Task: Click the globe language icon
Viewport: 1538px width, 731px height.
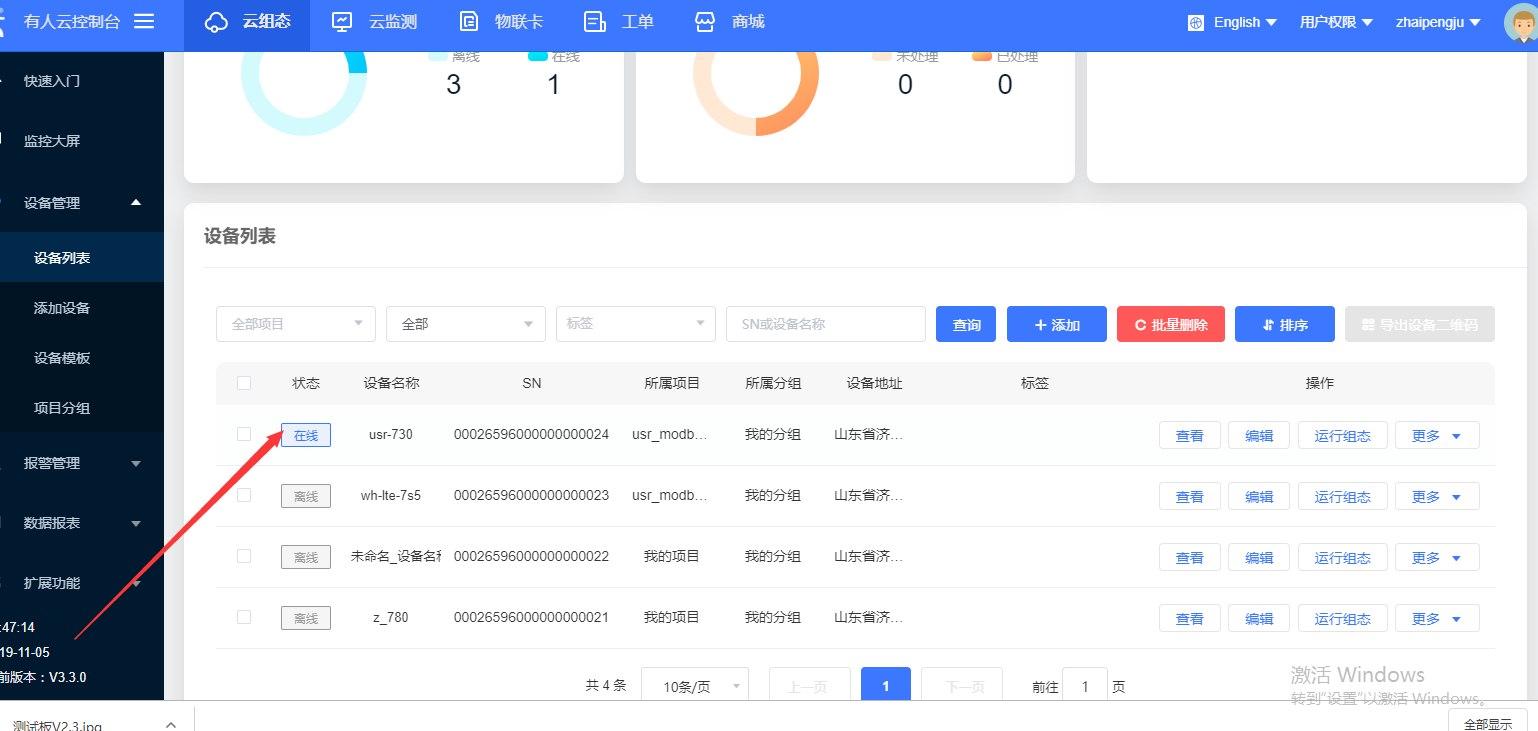Action: point(1195,23)
